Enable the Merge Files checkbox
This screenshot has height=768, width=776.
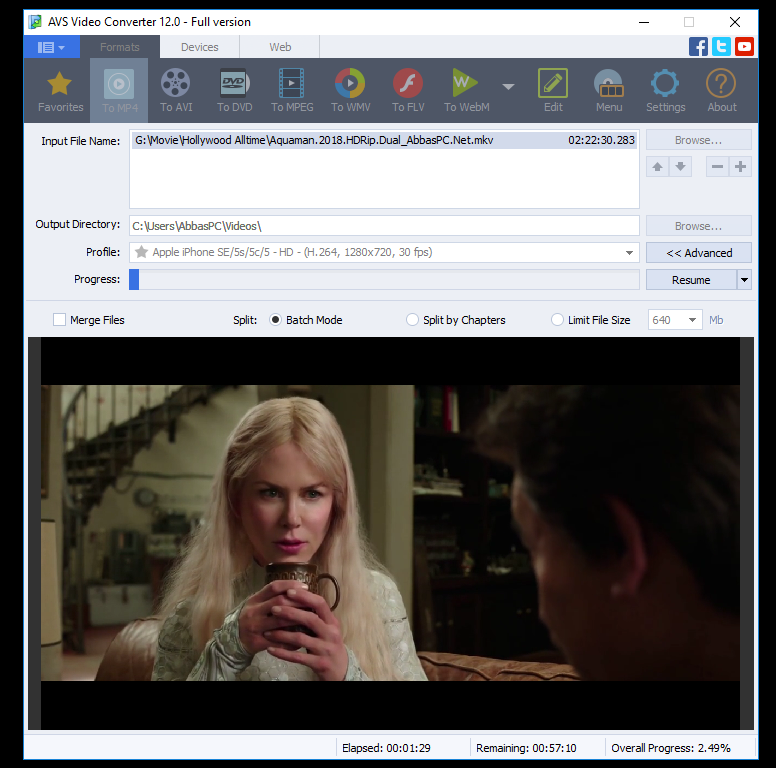pyautogui.click(x=59, y=320)
